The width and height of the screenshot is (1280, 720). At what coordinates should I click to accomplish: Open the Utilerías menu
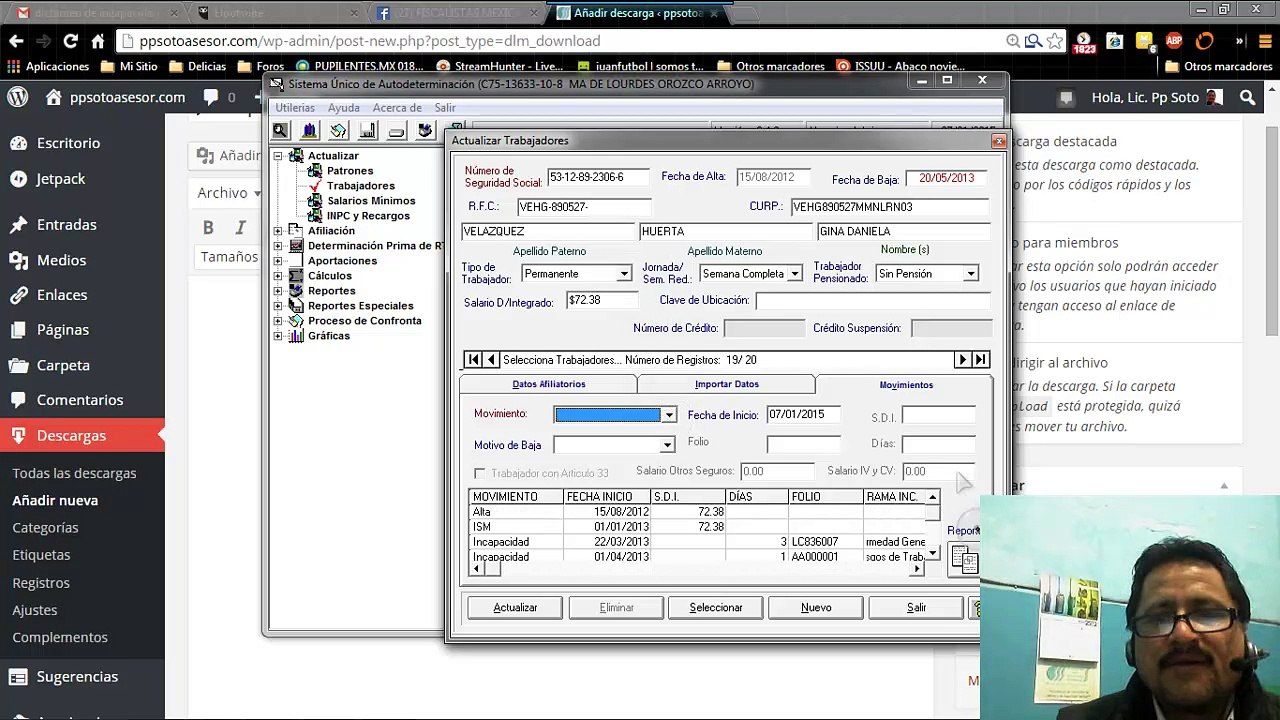295,108
